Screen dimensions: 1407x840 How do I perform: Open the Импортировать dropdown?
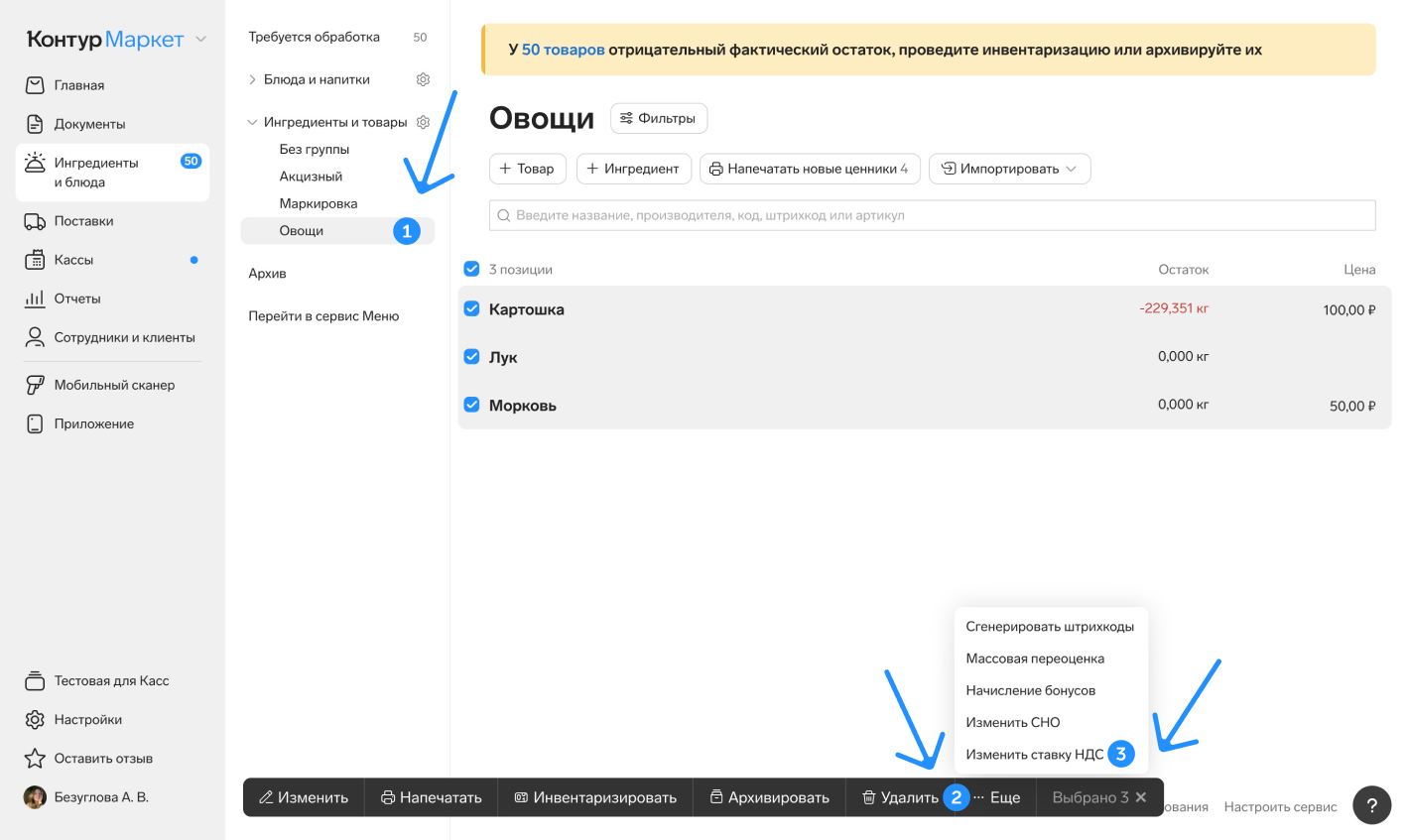pos(1009,169)
